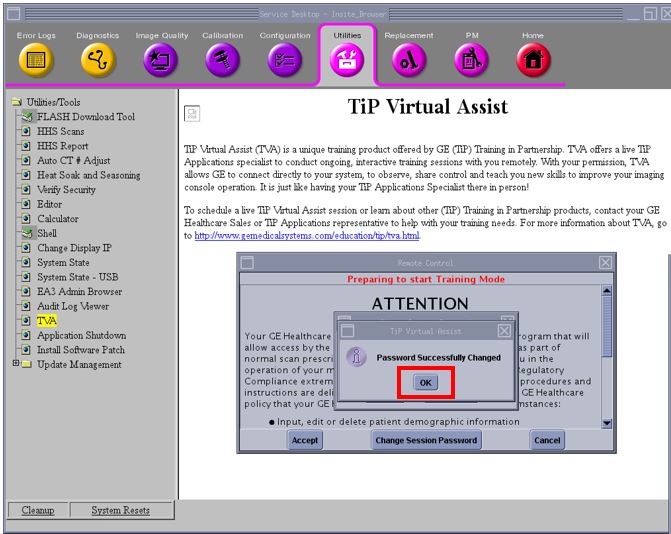Click the Diagnostics stethoscope icon
The height and width of the screenshot is (534, 671).
(98, 61)
